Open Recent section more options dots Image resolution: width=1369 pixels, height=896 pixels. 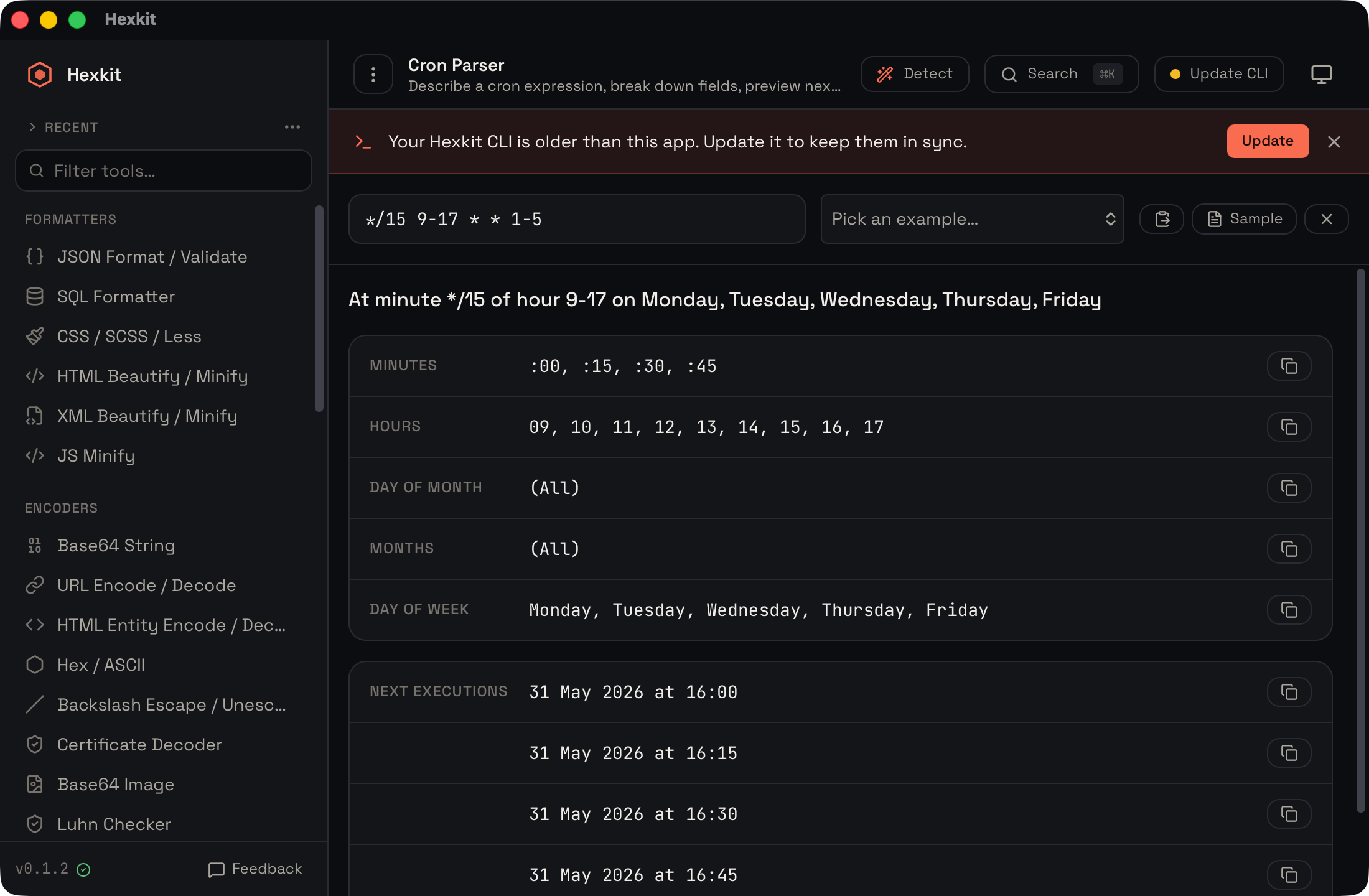click(292, 127)
